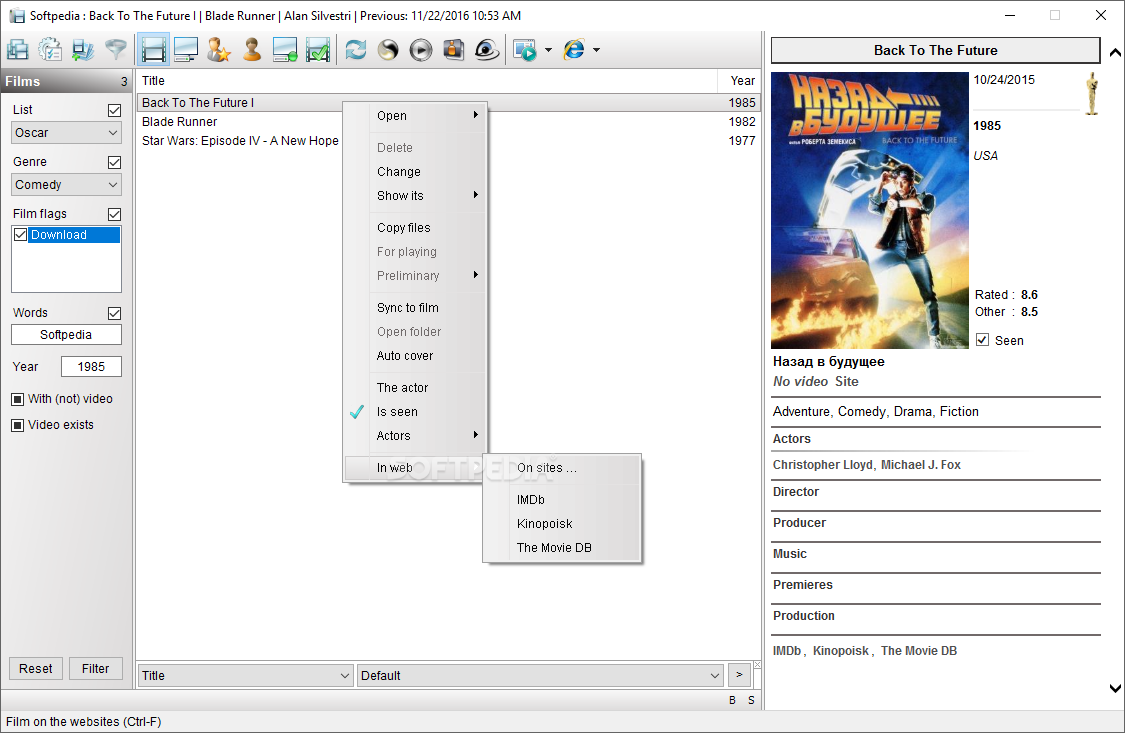Uncheck the Download flag checkbox
Viewport: 1125px width, 733px height.
(x=21, y=235)
